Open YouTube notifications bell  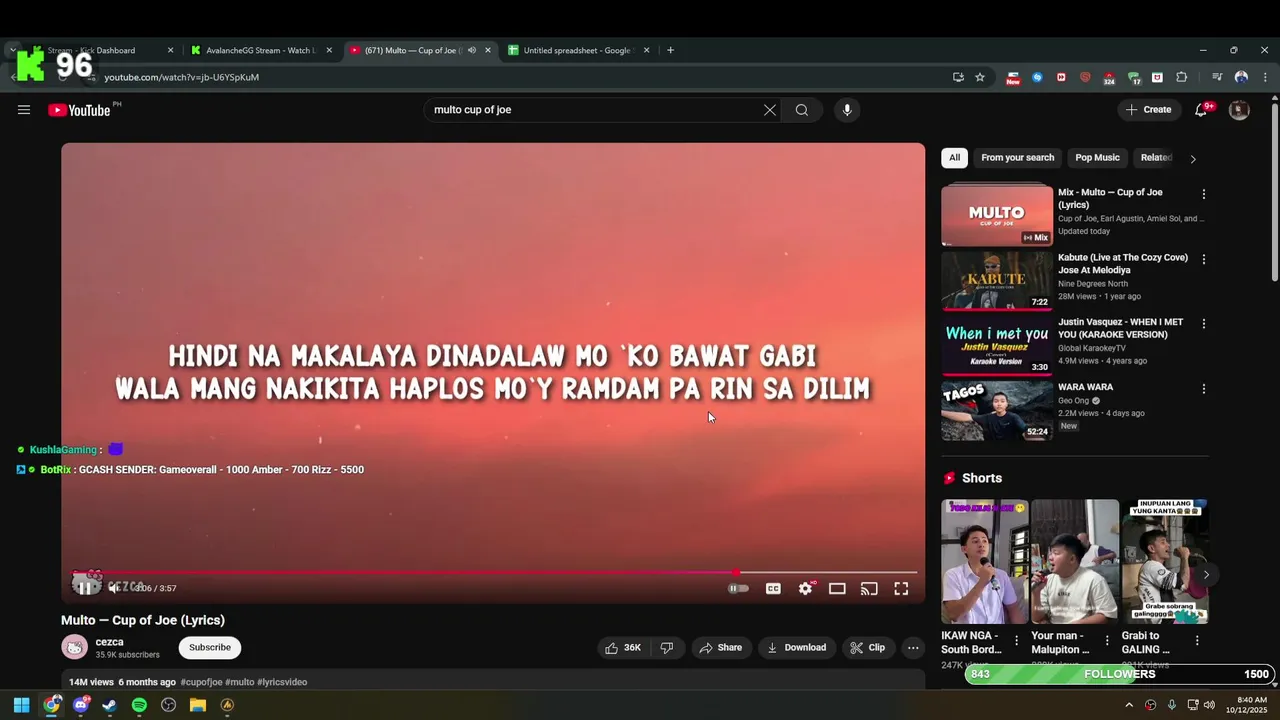click(x=1201, y=110)
